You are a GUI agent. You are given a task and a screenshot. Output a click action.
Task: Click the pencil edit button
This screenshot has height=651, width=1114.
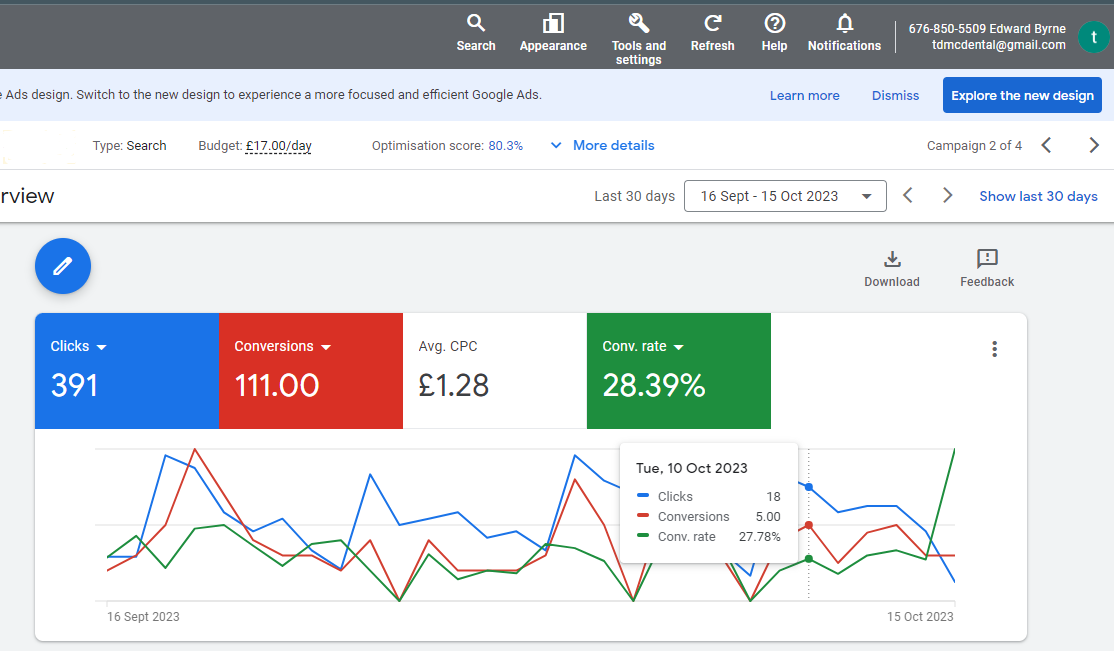62,266
